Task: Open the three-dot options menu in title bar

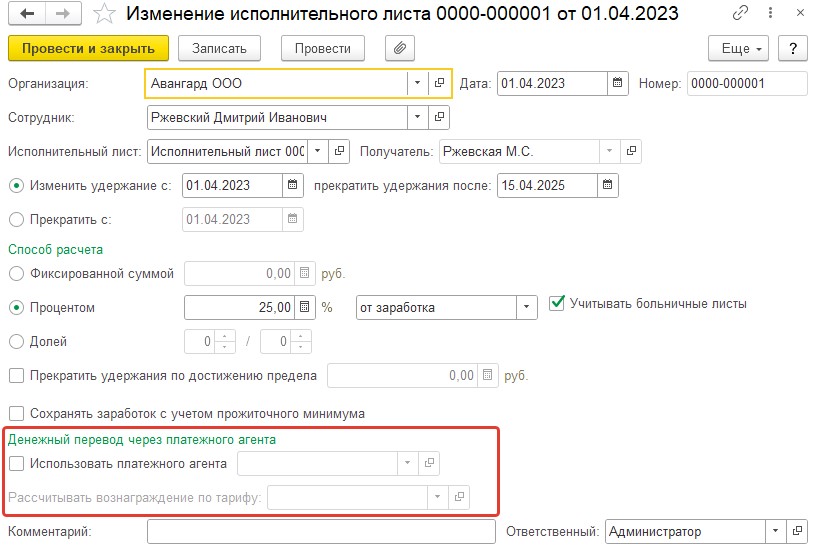Action: click(x=770, y=13)
